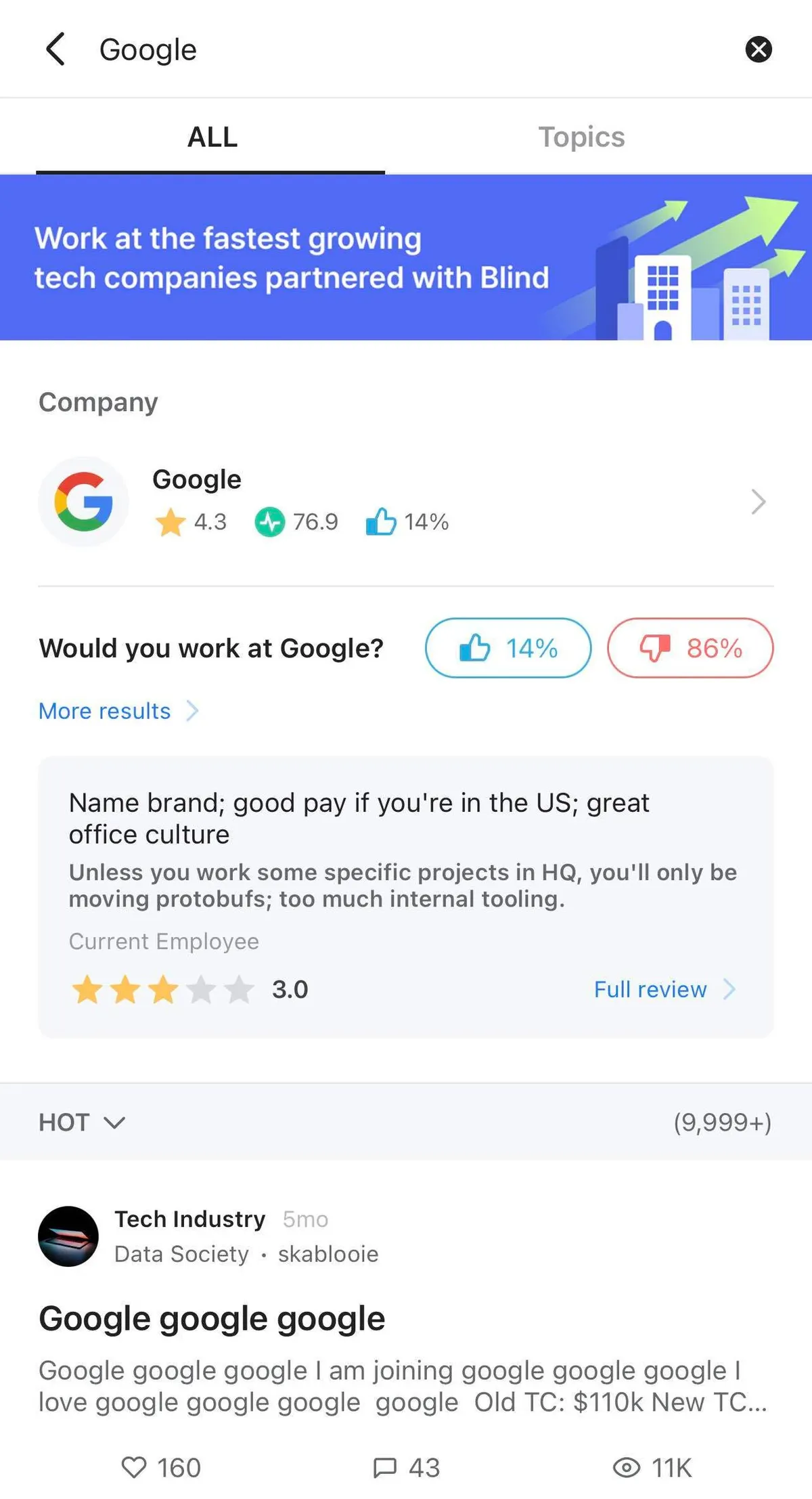The width and height of the screenshot is (812, 1499).
Task: Vote thumbs down for working at Google
Action: 690,648
